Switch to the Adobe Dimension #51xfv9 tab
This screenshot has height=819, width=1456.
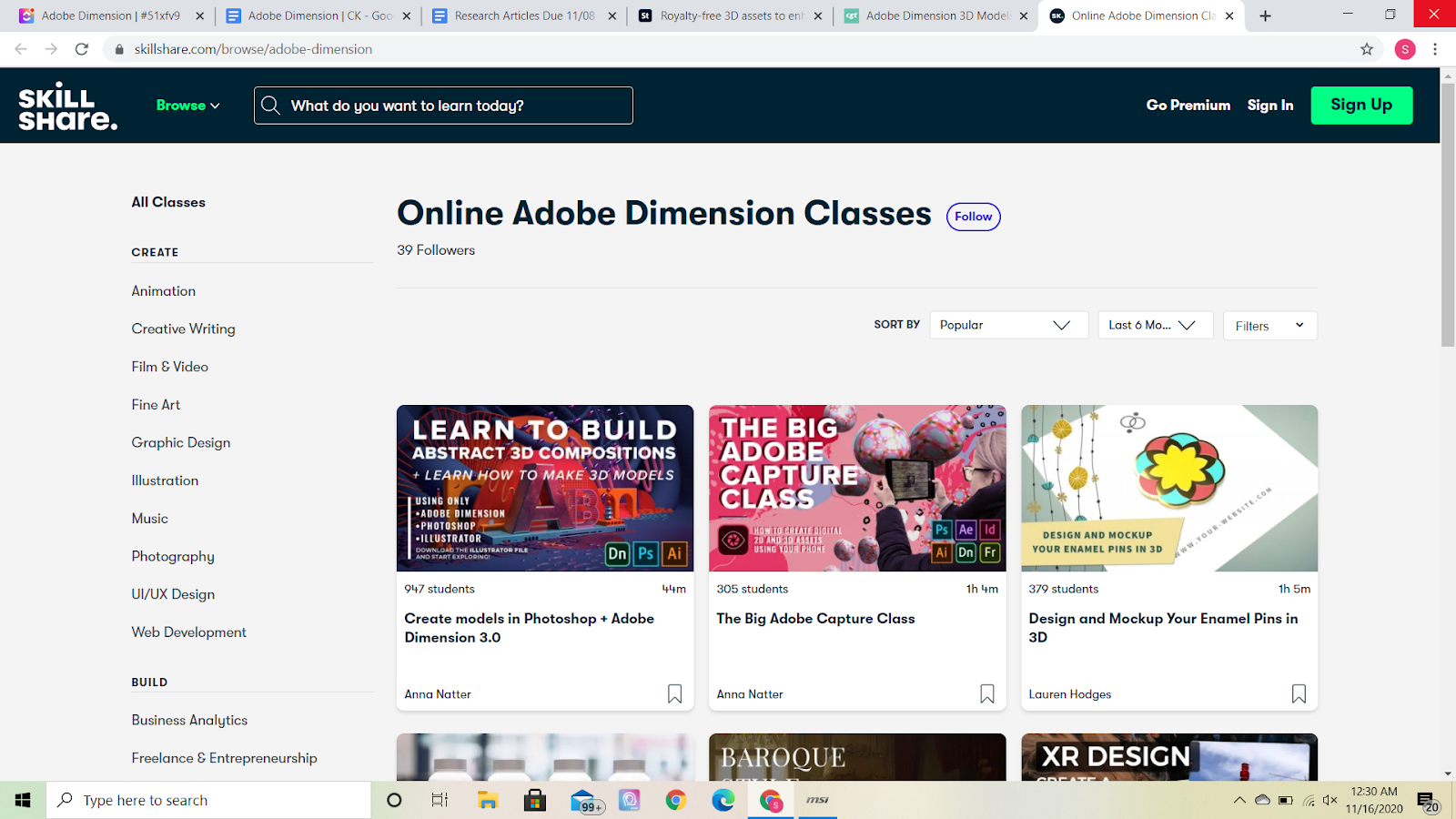[x=111, y=15]
